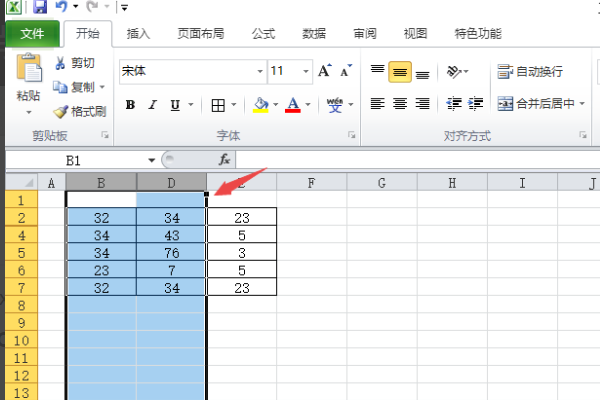The height and width of the screenshot is (400, 600).
Task: Open the 文件 tab
Action: tap(33, 34)
